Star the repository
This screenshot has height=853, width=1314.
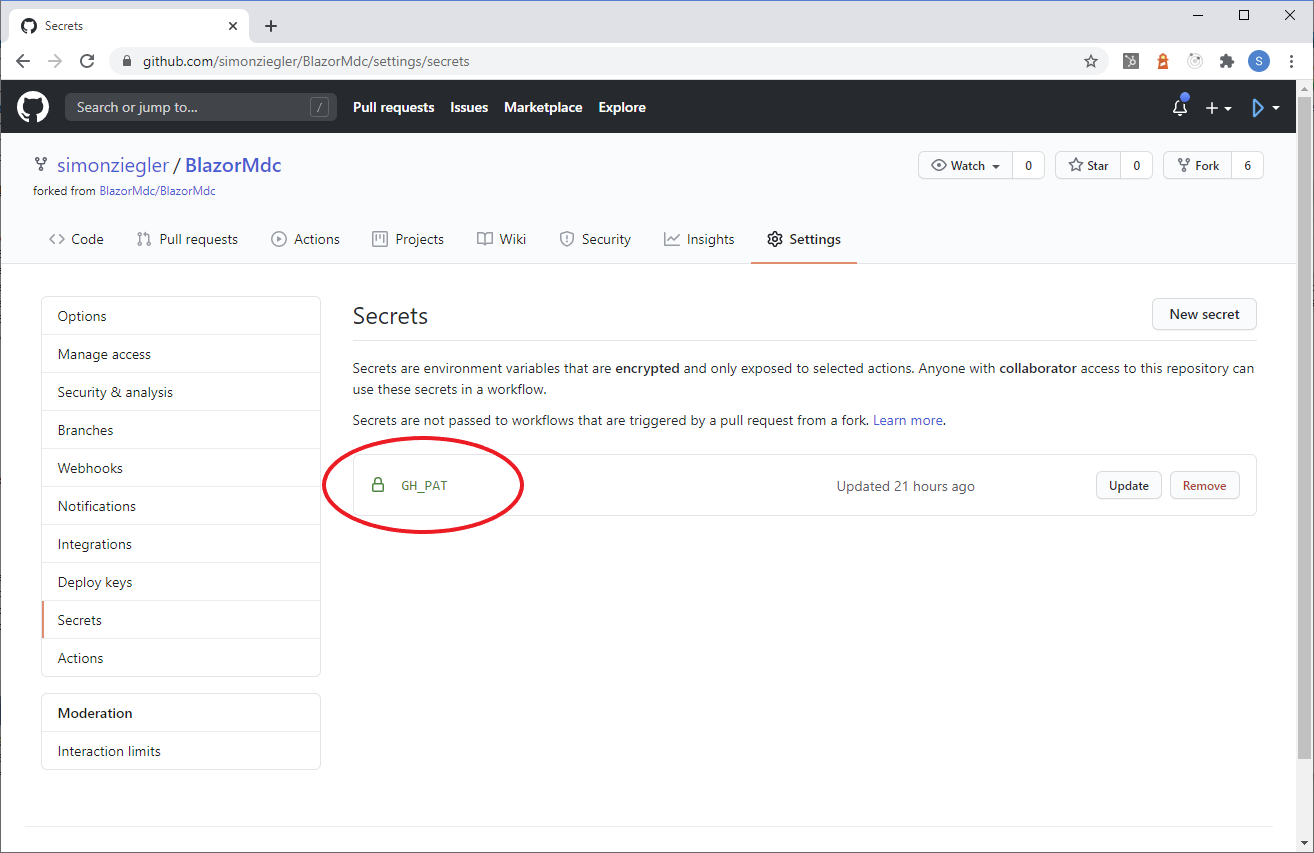tap(1088, 166)
